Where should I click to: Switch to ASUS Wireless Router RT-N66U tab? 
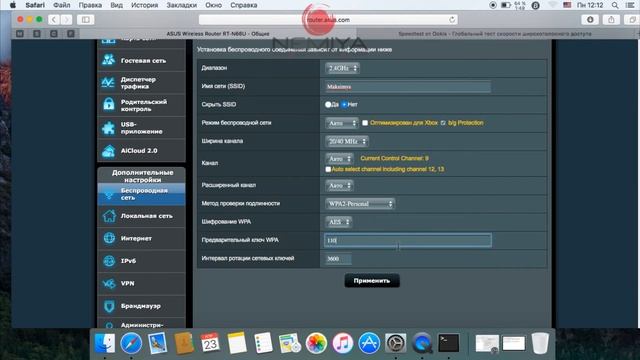point(218,34)
